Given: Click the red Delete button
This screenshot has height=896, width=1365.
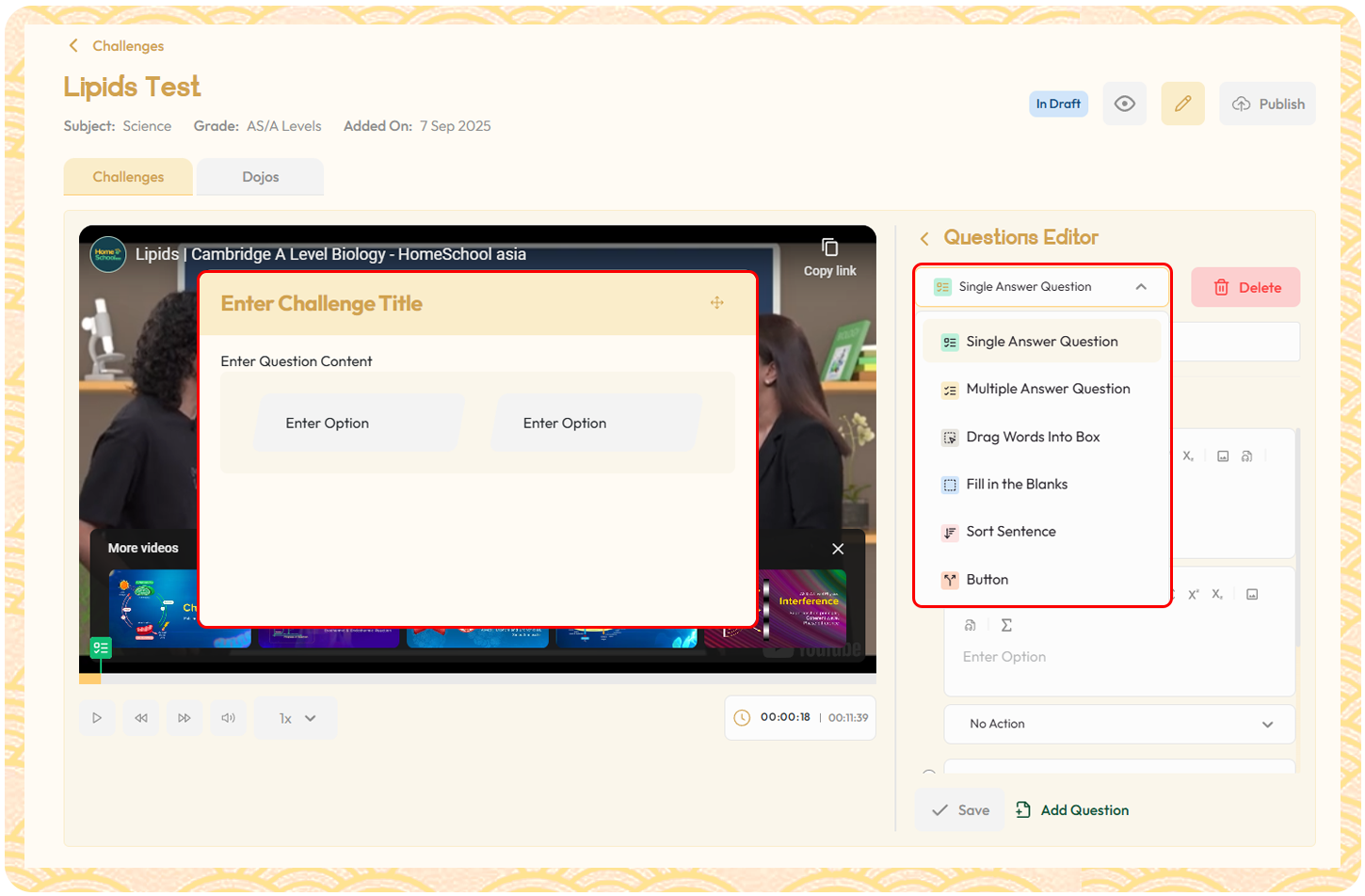Looking at the screenshot, I should pyautogui.click(x=1245, y=288).
